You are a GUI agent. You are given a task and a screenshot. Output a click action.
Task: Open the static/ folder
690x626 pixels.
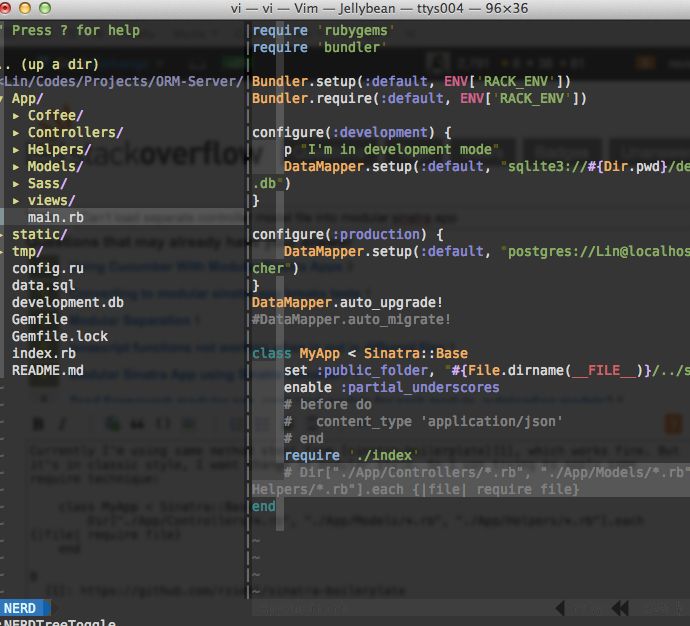tap(40, 234)
